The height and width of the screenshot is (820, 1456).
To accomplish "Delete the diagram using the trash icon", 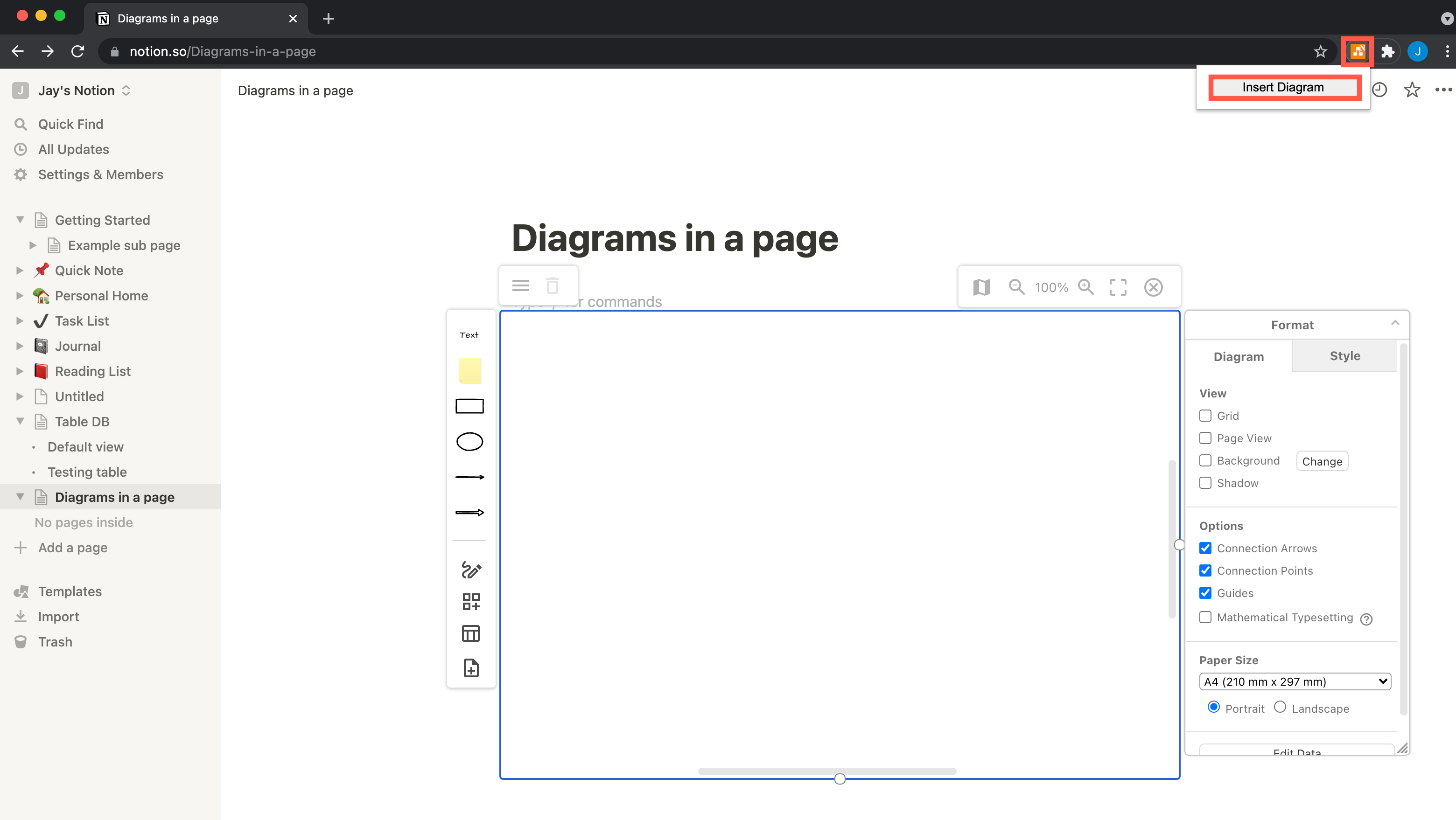I will point(552,285).
